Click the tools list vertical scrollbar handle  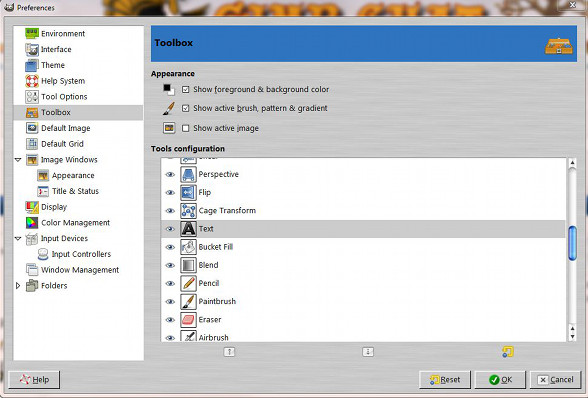572,243
